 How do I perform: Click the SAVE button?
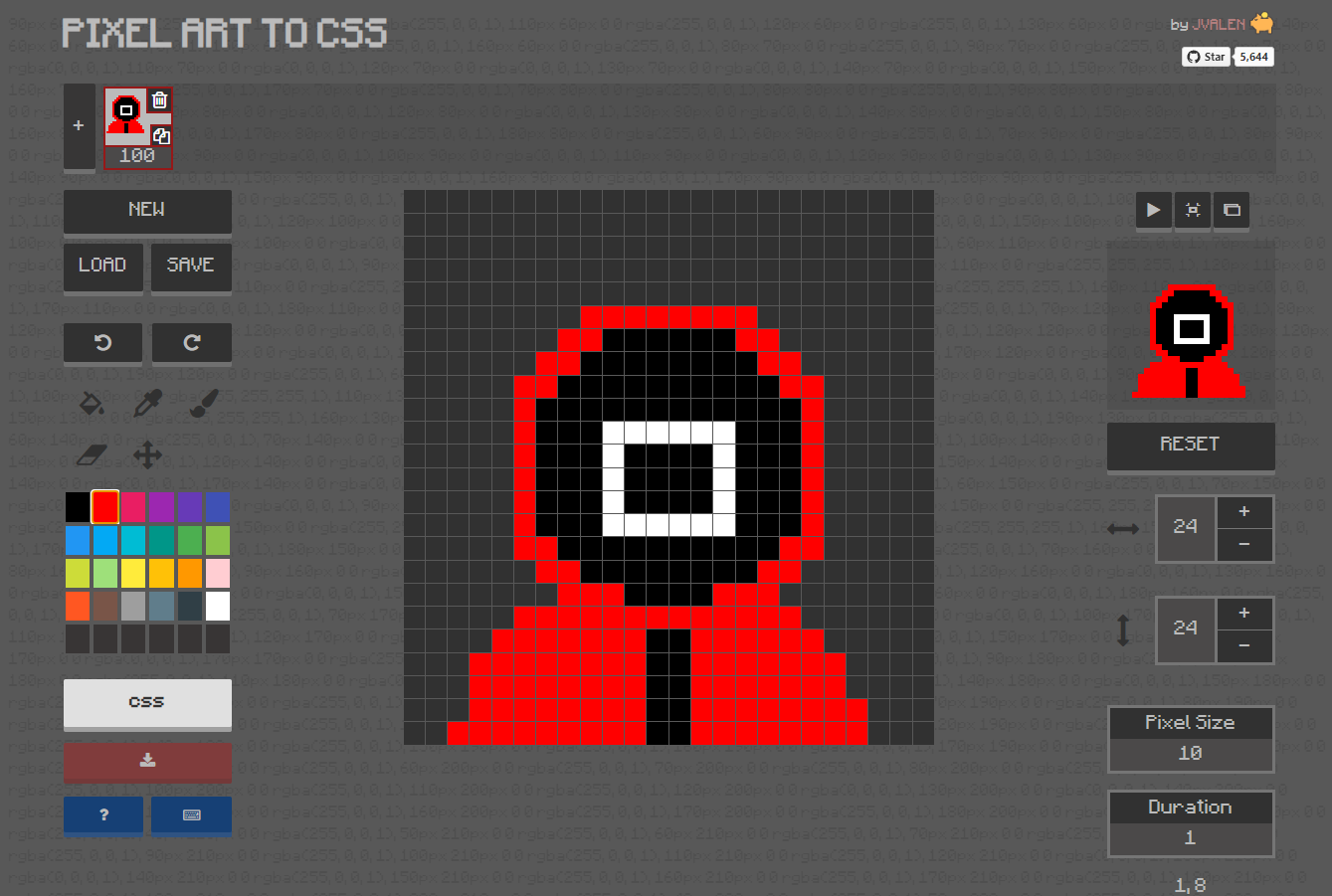pos(191,266)
